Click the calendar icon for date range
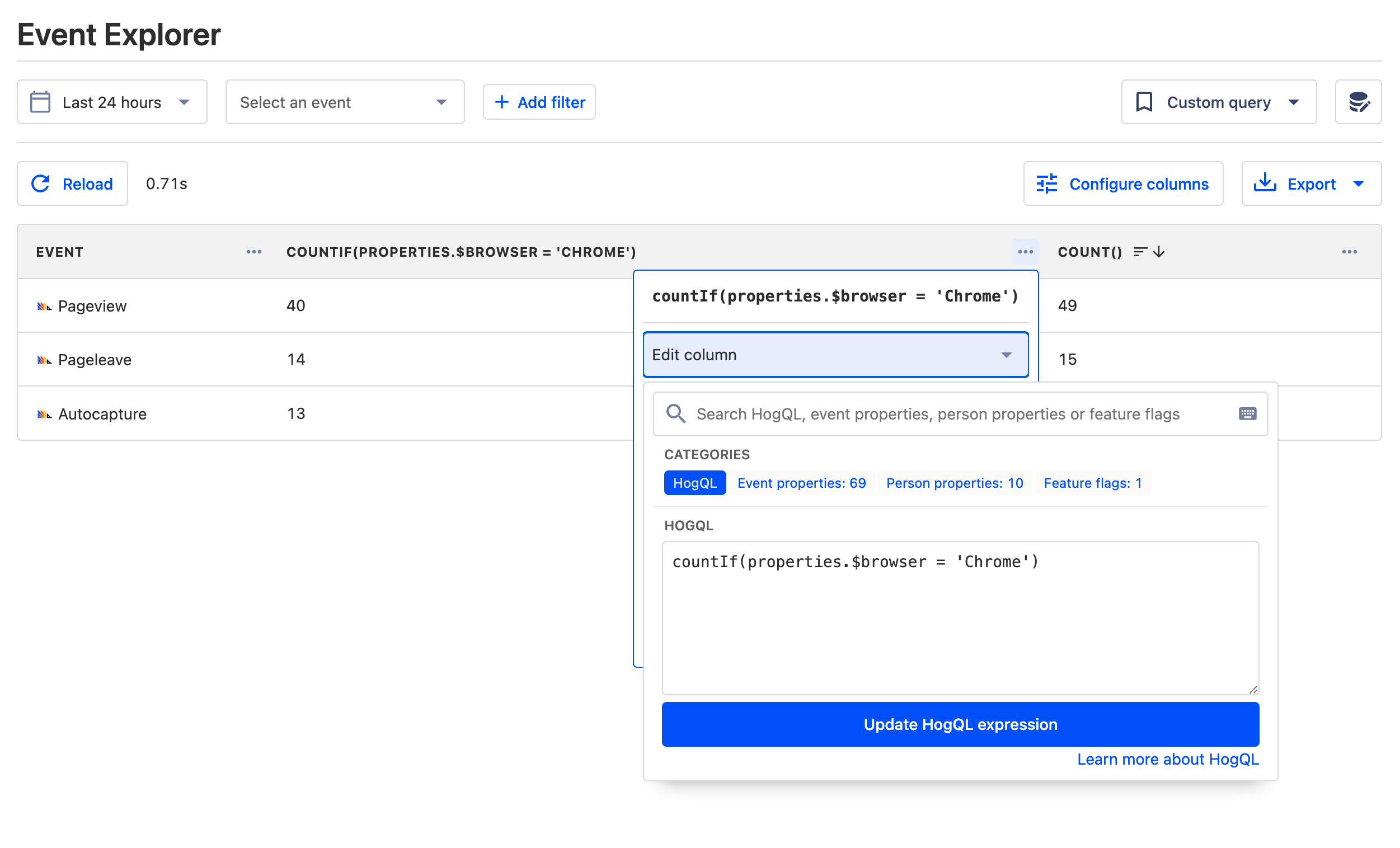This screenshot has height=848, width=1400. pos(40,102)
